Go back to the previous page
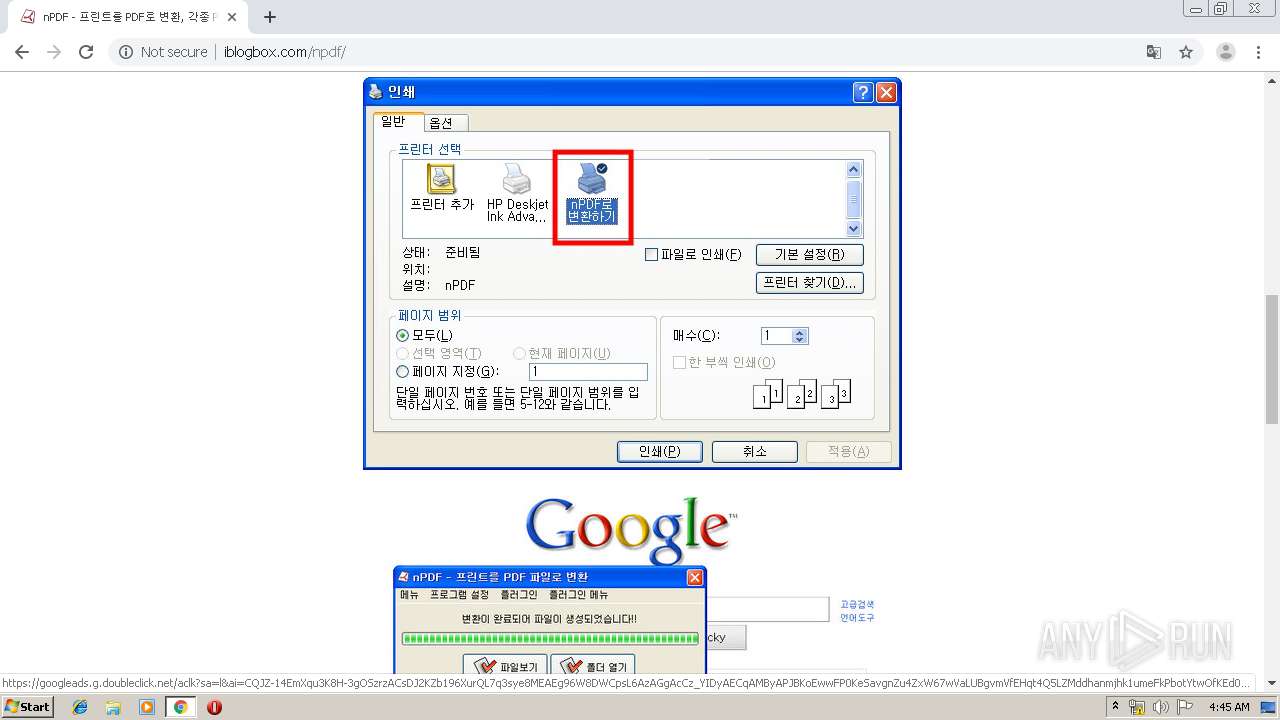 pyautogui.click(x=22, y=52)
